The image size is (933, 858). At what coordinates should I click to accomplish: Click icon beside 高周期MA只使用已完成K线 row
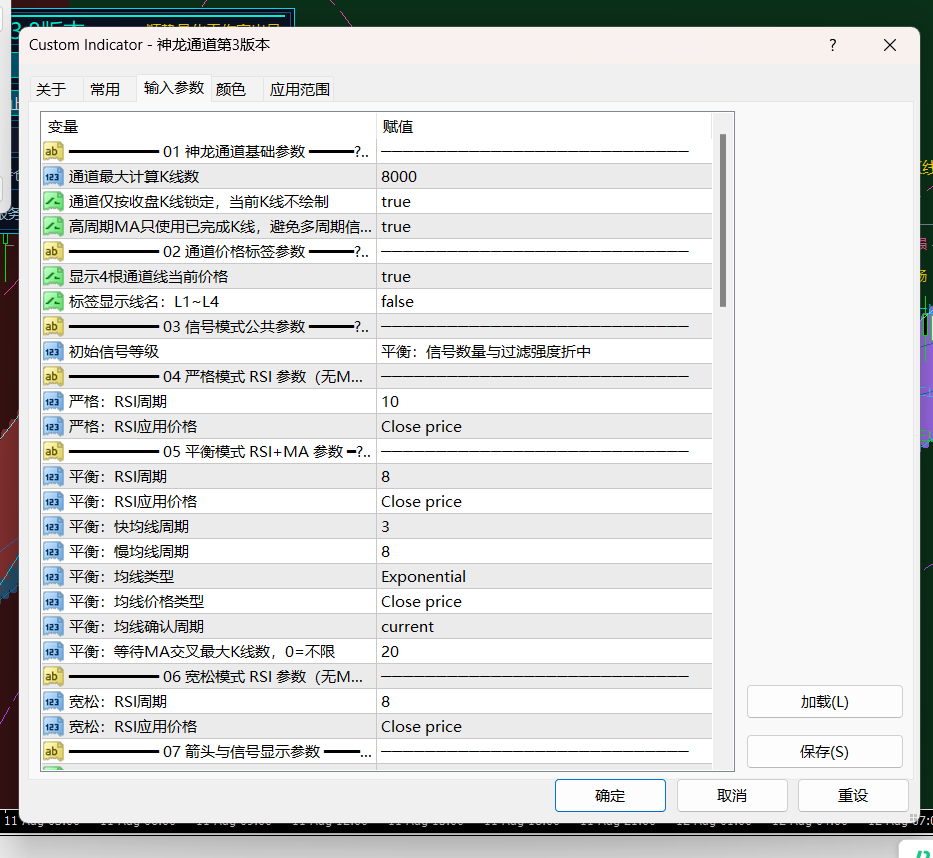[53, 227]
